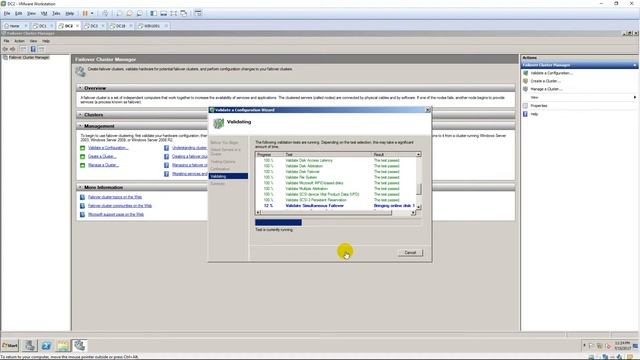Click the test list scroll-up arrow
640x360 pixels.
click(x=418, y=154)
